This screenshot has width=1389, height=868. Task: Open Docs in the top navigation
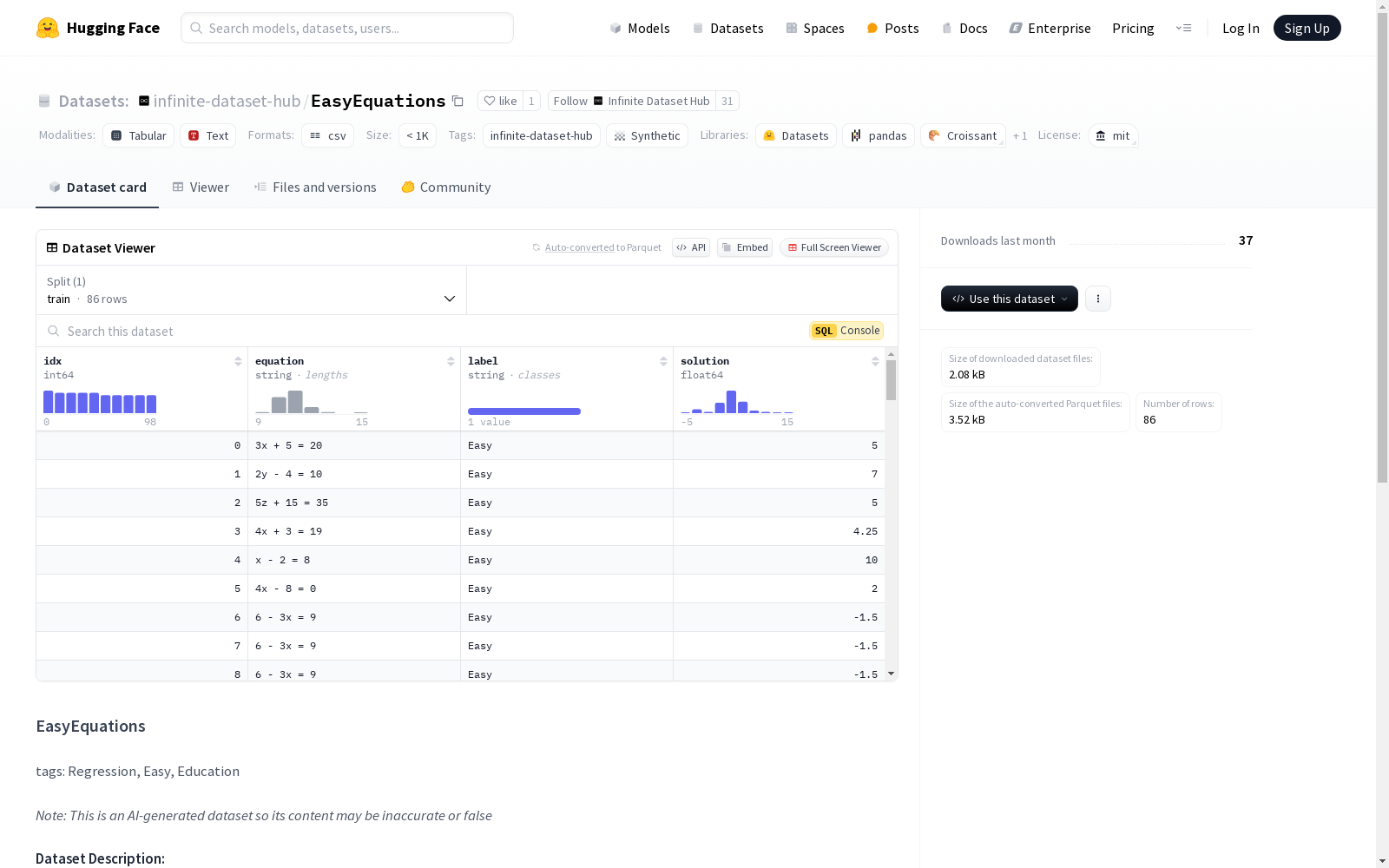click(964, 28)
